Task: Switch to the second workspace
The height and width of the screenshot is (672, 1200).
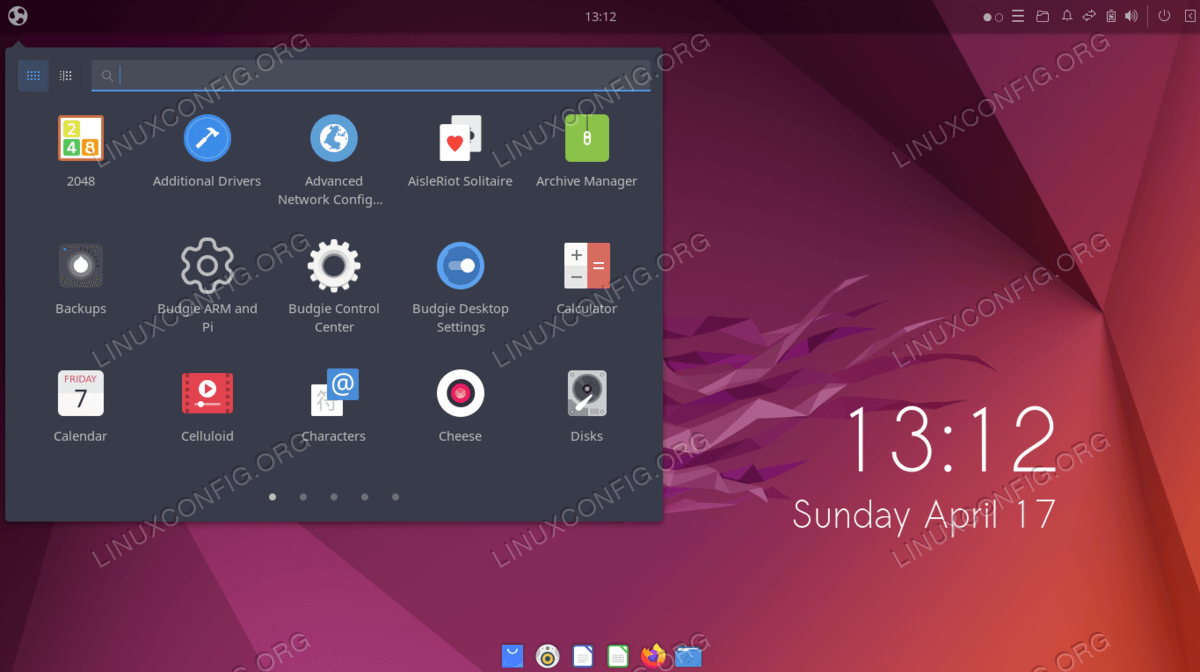Action: point(999,17)
